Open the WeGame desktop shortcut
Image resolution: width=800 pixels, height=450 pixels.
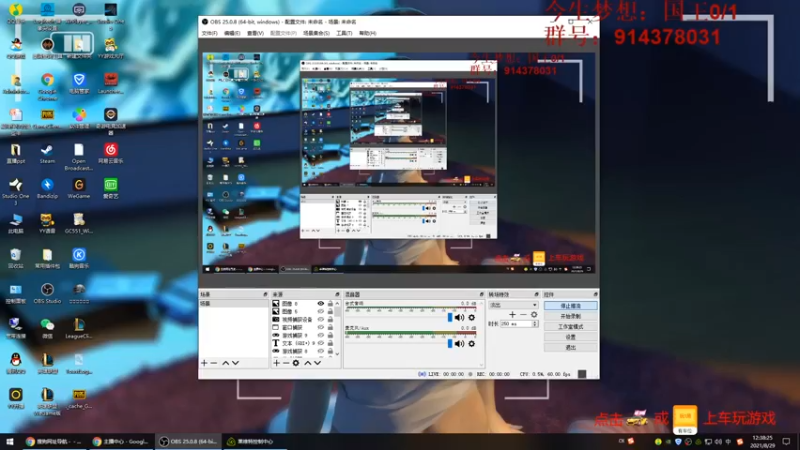pos(79,188)
